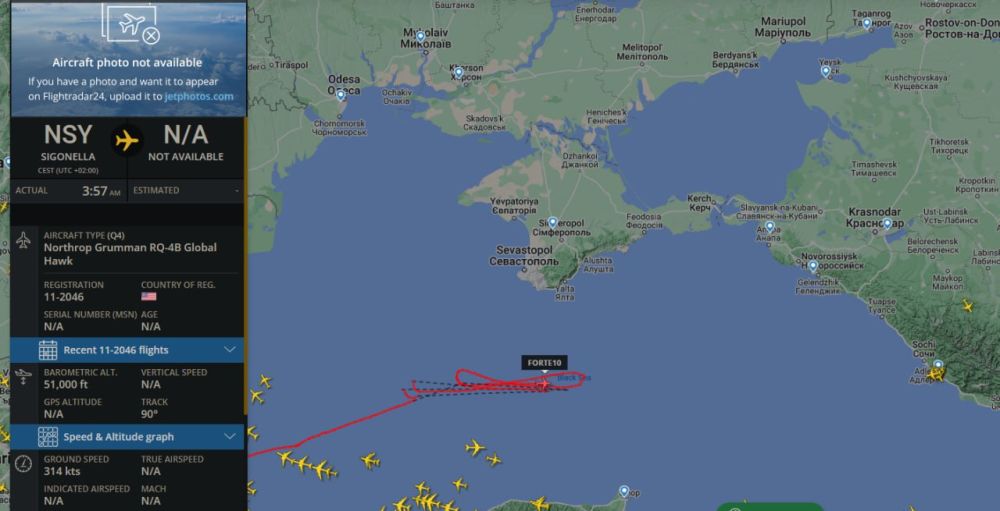This screenshot has height=511, width=1000.
Task: Expand Recent 11-2046 flights chevron
Action: 230,350
